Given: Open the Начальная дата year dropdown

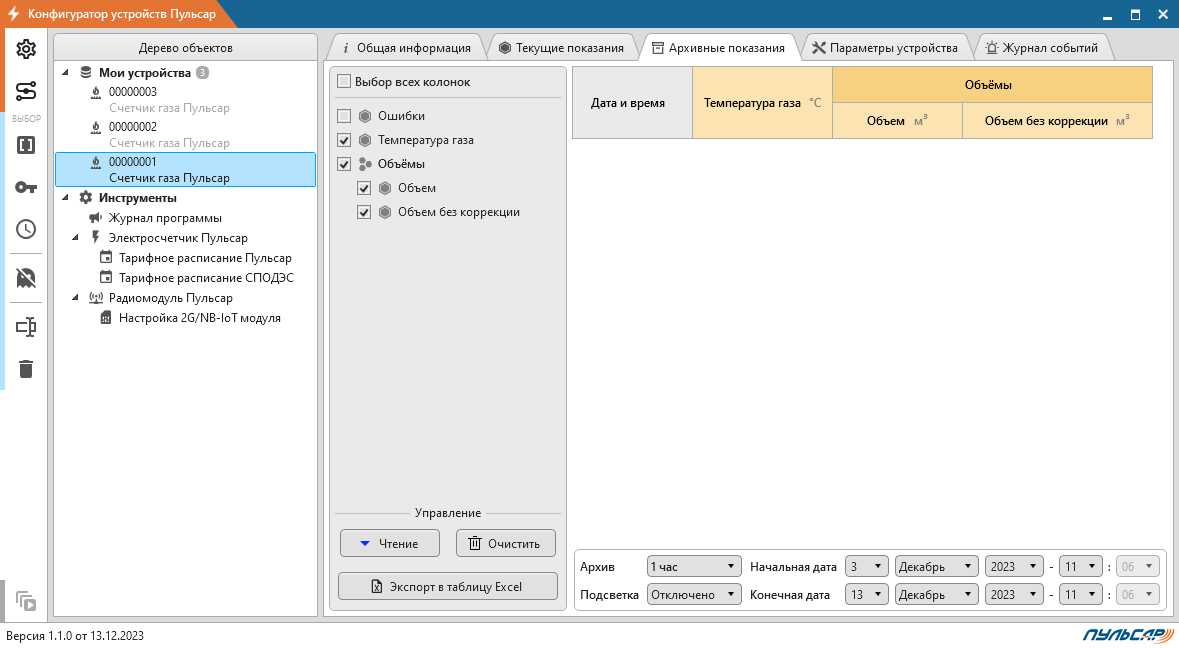Looking at the screenshot, I should click(1014, 567).
